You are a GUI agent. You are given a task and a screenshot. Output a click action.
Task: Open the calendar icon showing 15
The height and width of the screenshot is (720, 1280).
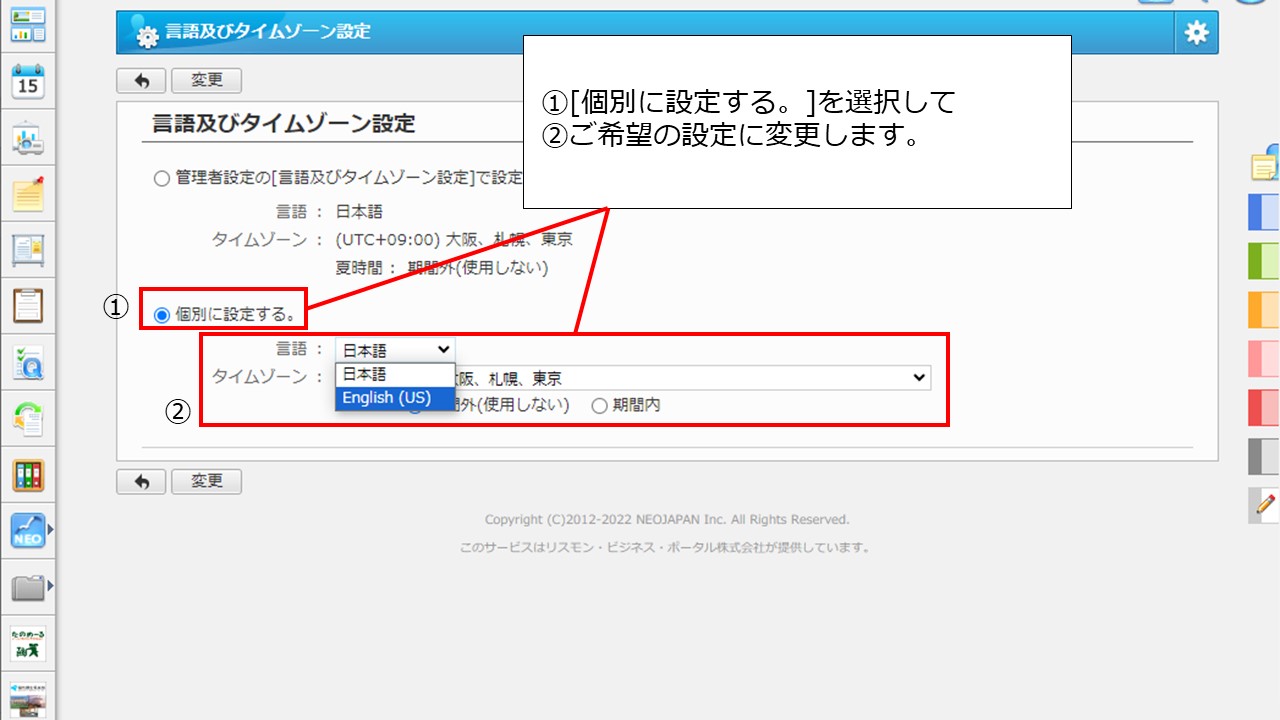coord(28,81)
